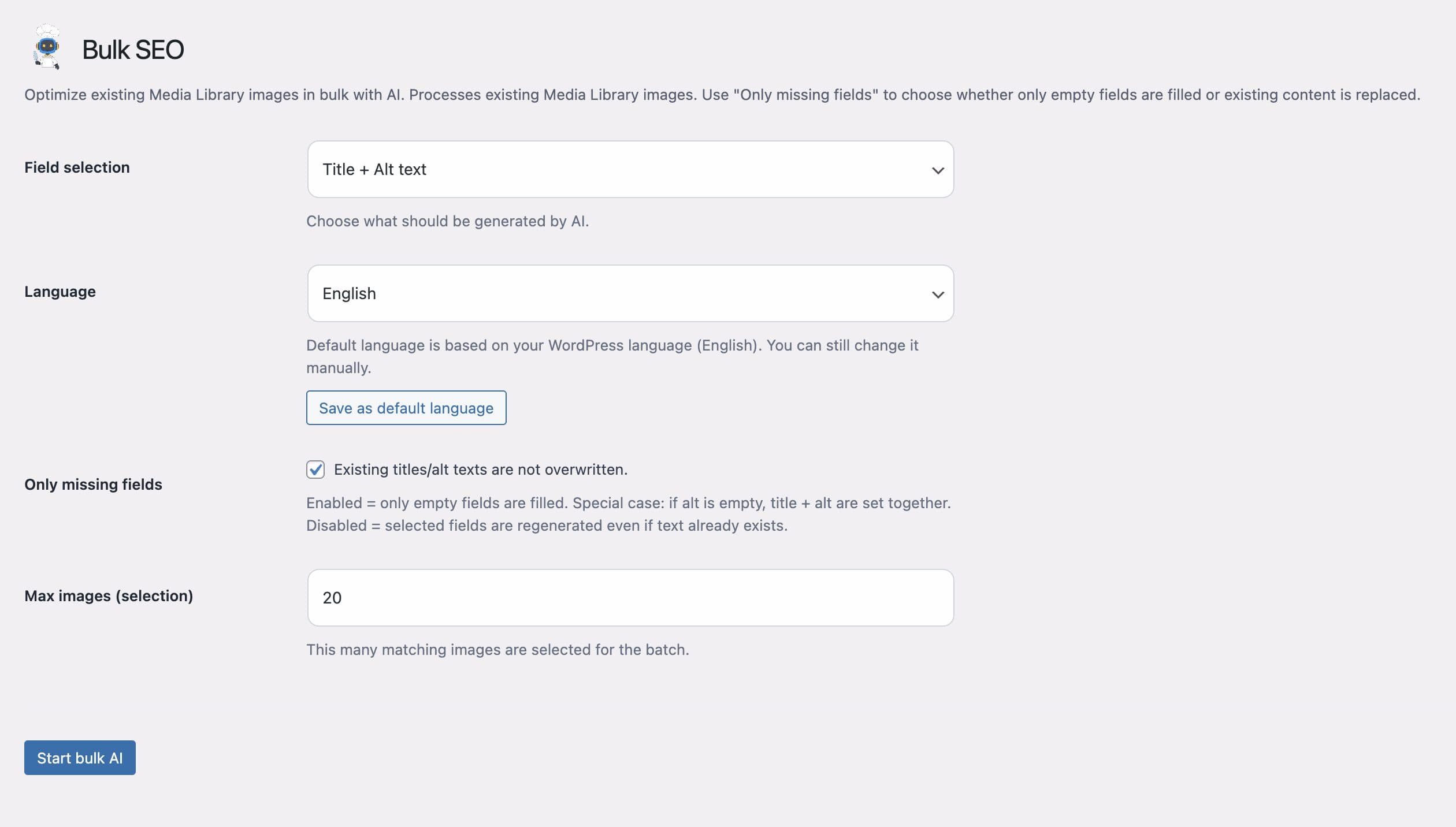The width and height of the screenshot is (1456, 827).
Task: Click the page description about Media Library images
Action: (722, 95)
